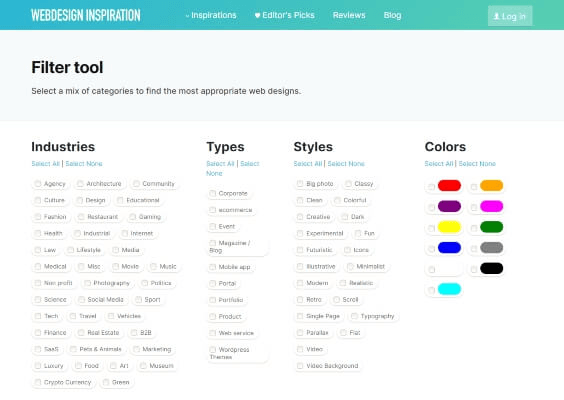Check the Experimental checkbox
564x400 pixels.
[300, 233]
